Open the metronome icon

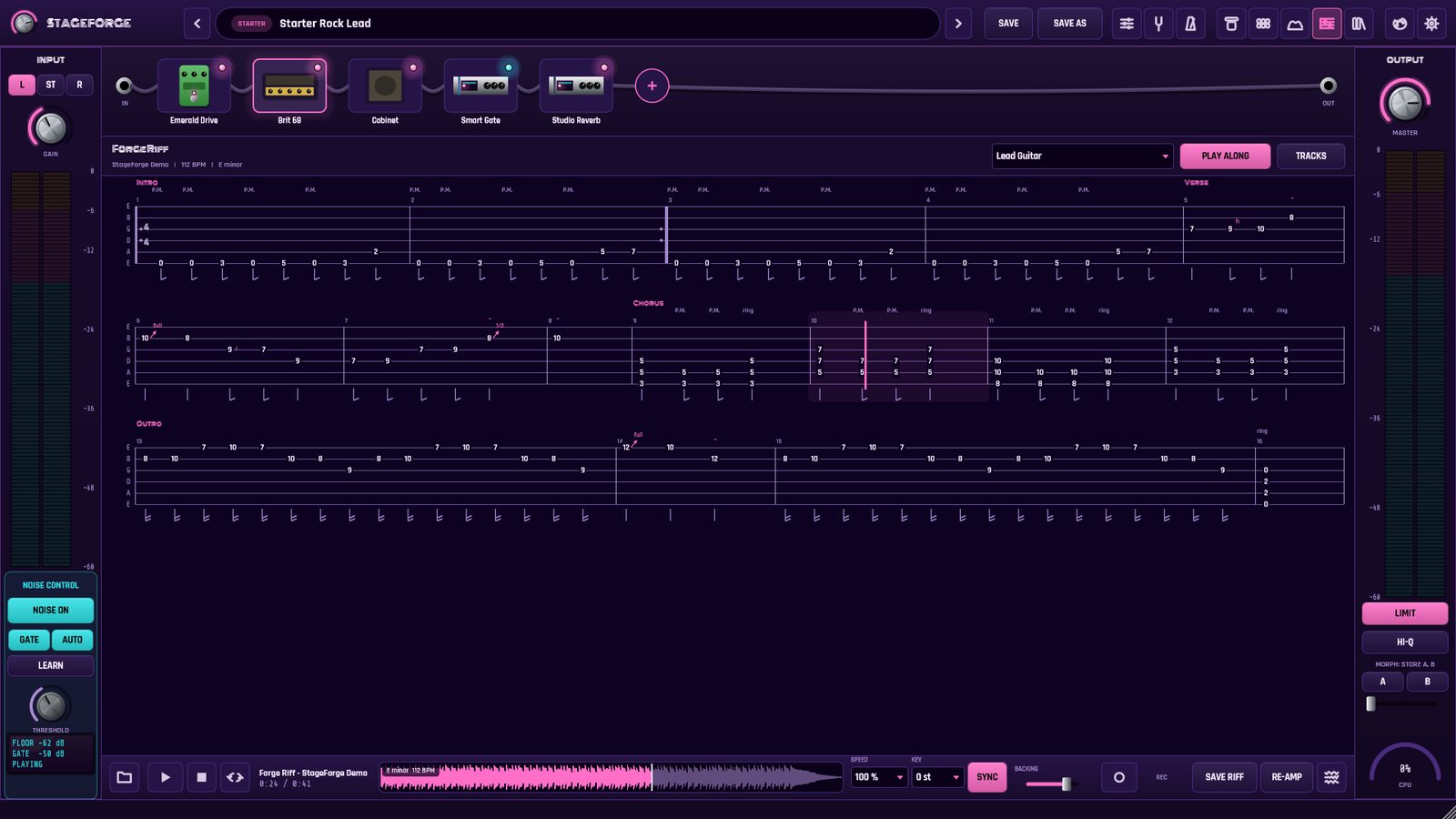pyautogui.click(x=1190, y=24)
